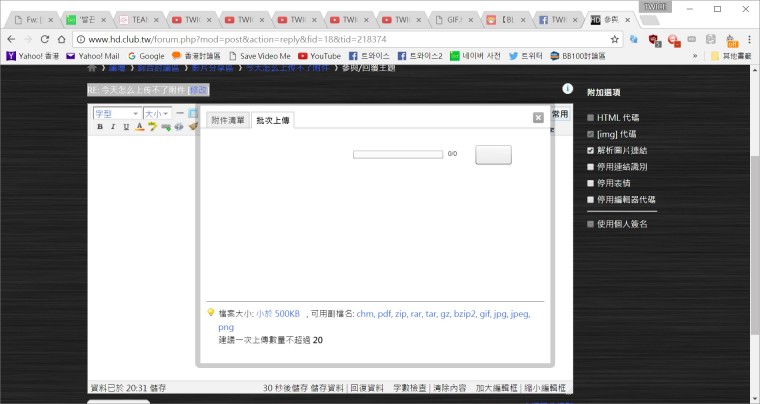Close the 參與 HD club tab
Viewport: 760px width, 404px height.
click(x=628, y=20)
